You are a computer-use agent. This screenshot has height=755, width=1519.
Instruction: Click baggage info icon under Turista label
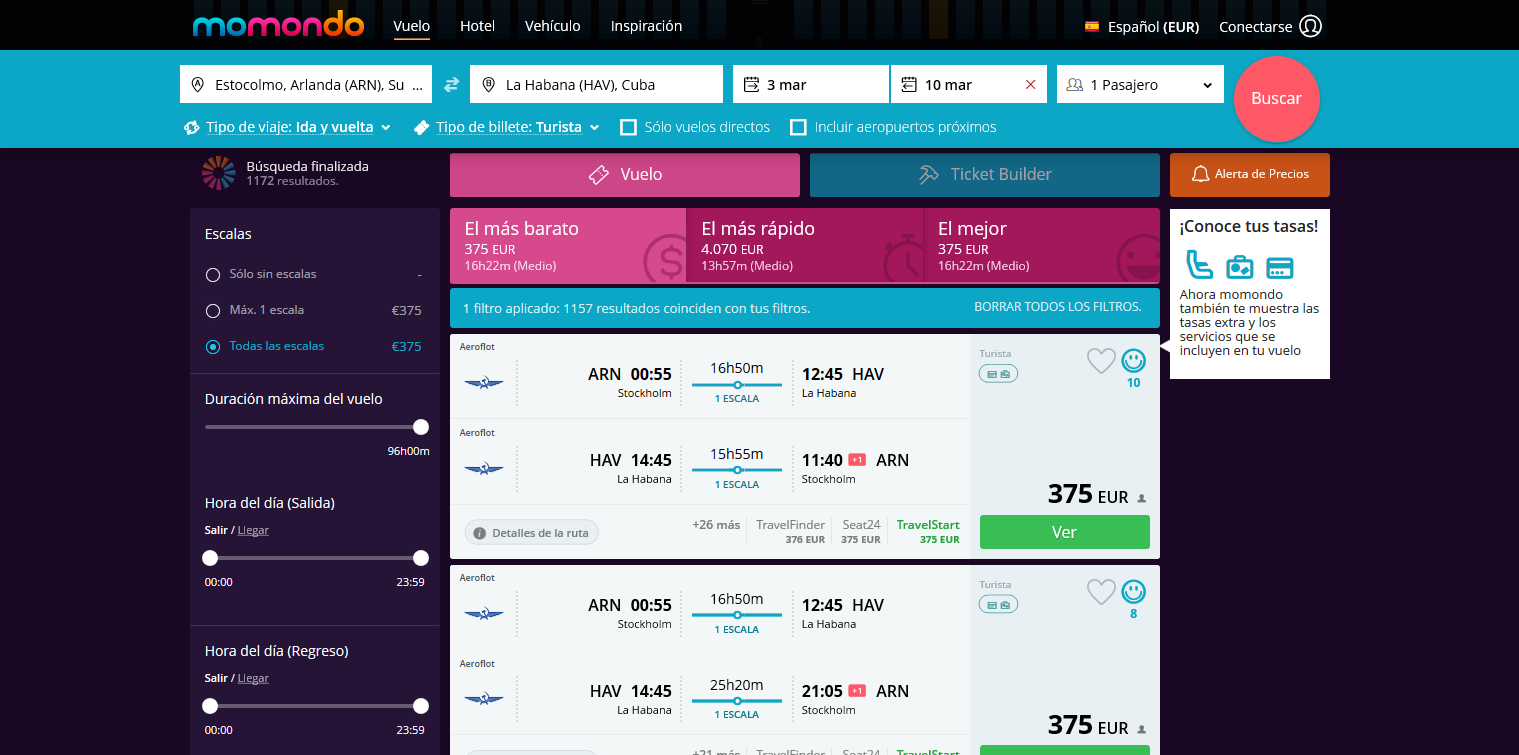[998, 374]
